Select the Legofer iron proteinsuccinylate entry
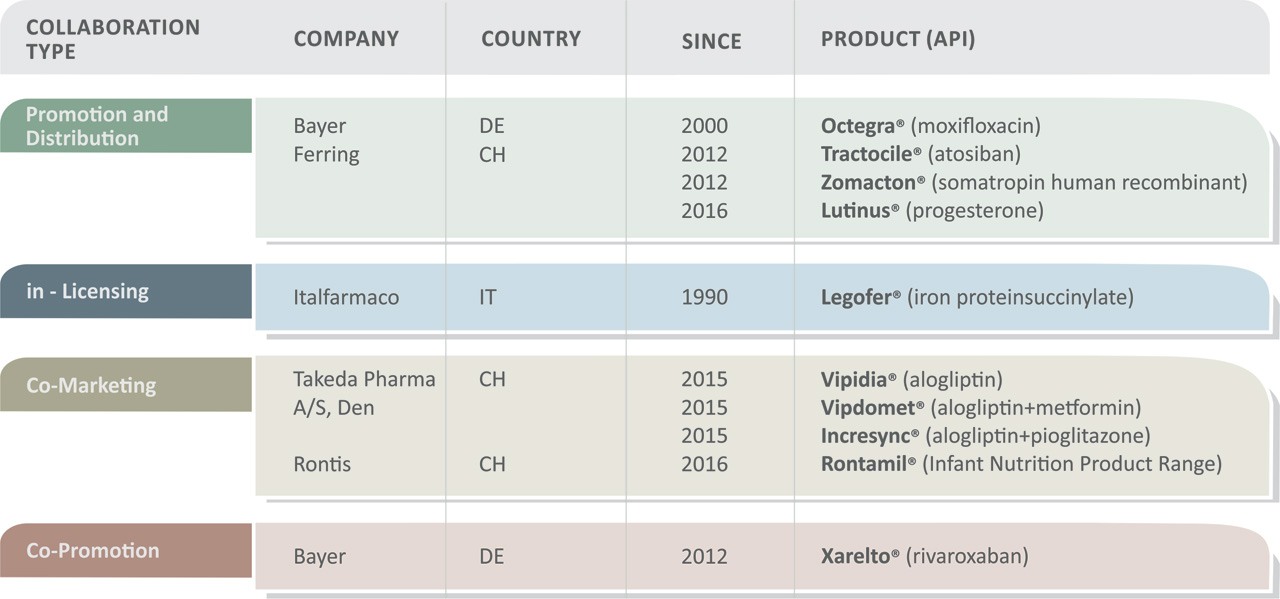Screen dimensions: 1280x599 tap(977, 297)
